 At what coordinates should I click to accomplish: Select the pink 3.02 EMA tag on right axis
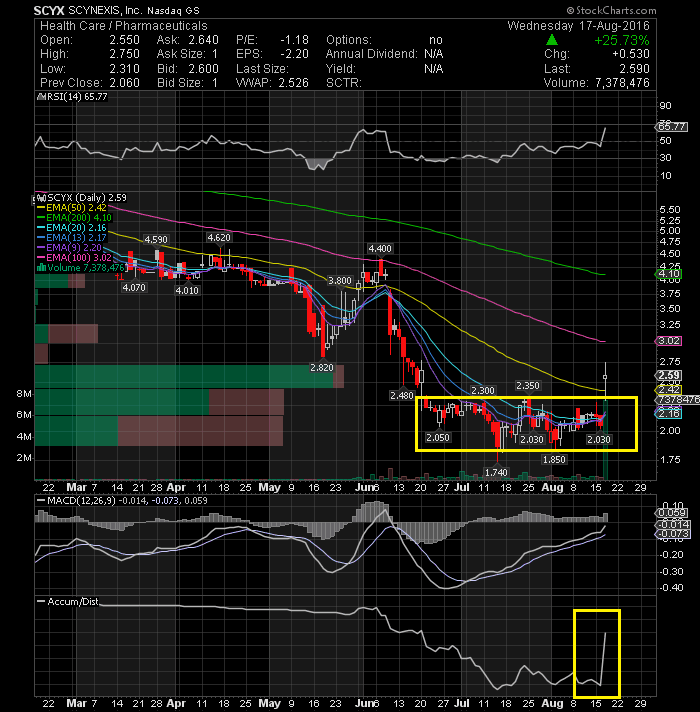(x=669, y=341)
